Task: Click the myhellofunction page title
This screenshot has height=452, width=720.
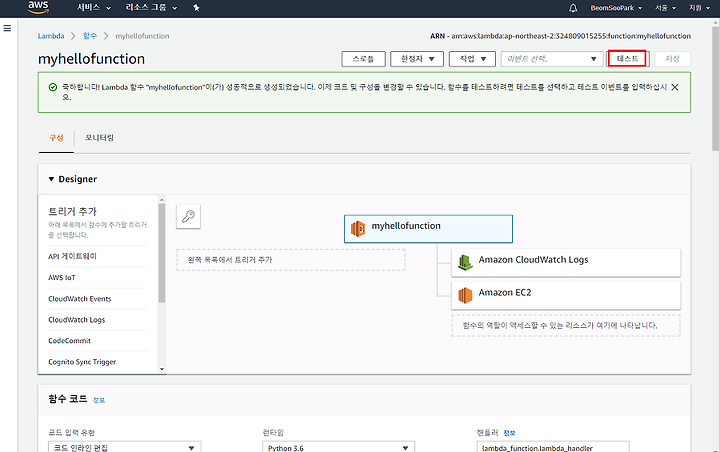Action: coord(91,59)
